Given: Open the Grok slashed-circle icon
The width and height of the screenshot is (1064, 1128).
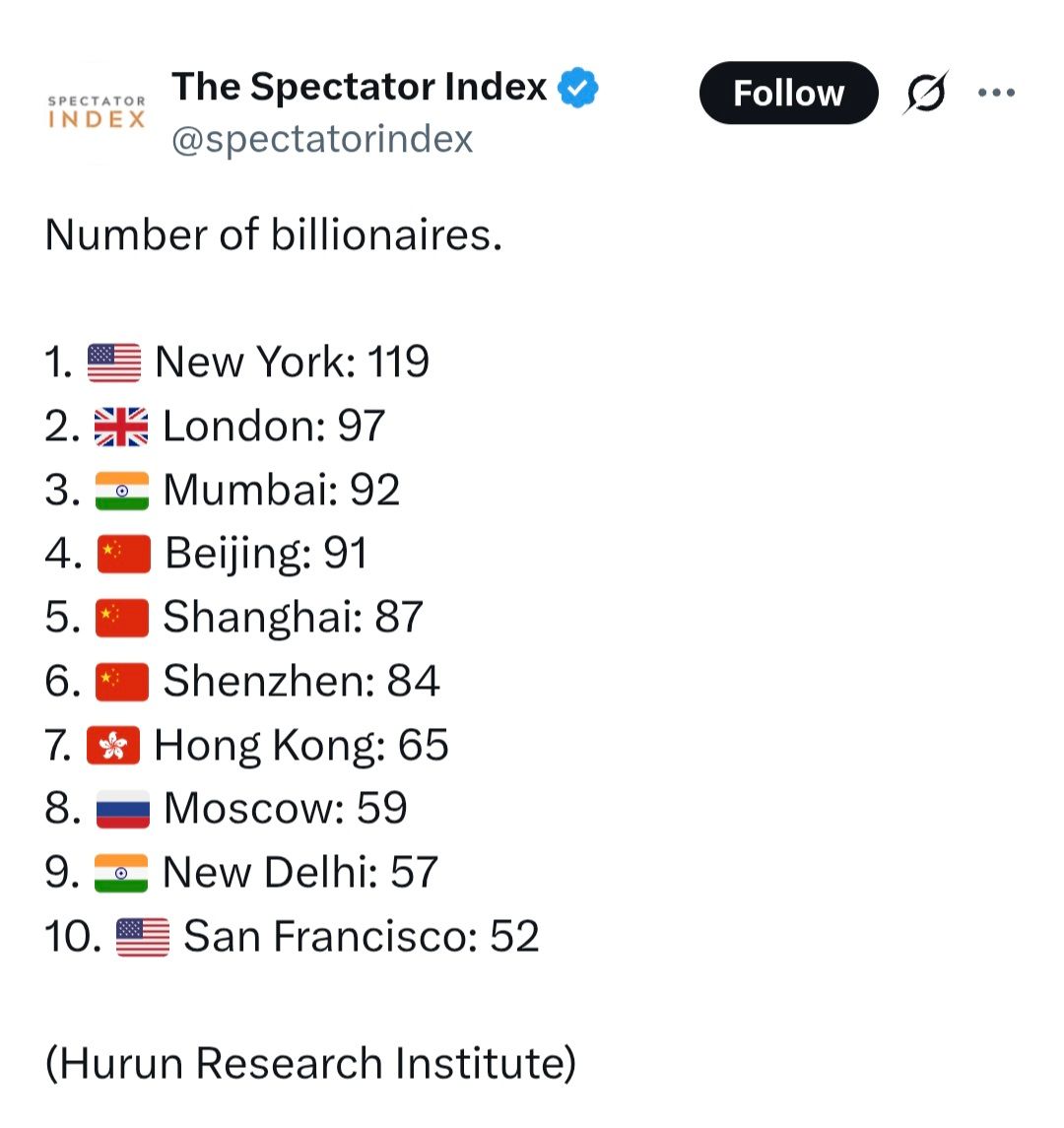Looking at the screenshot, I should (926, 94).
